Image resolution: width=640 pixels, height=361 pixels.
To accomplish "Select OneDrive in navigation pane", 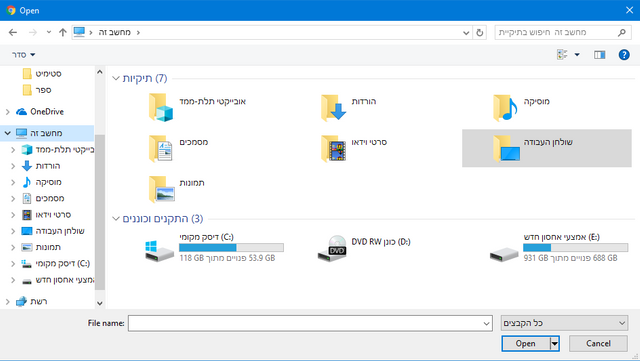I will pyautogui.click(x=40, y=111).
